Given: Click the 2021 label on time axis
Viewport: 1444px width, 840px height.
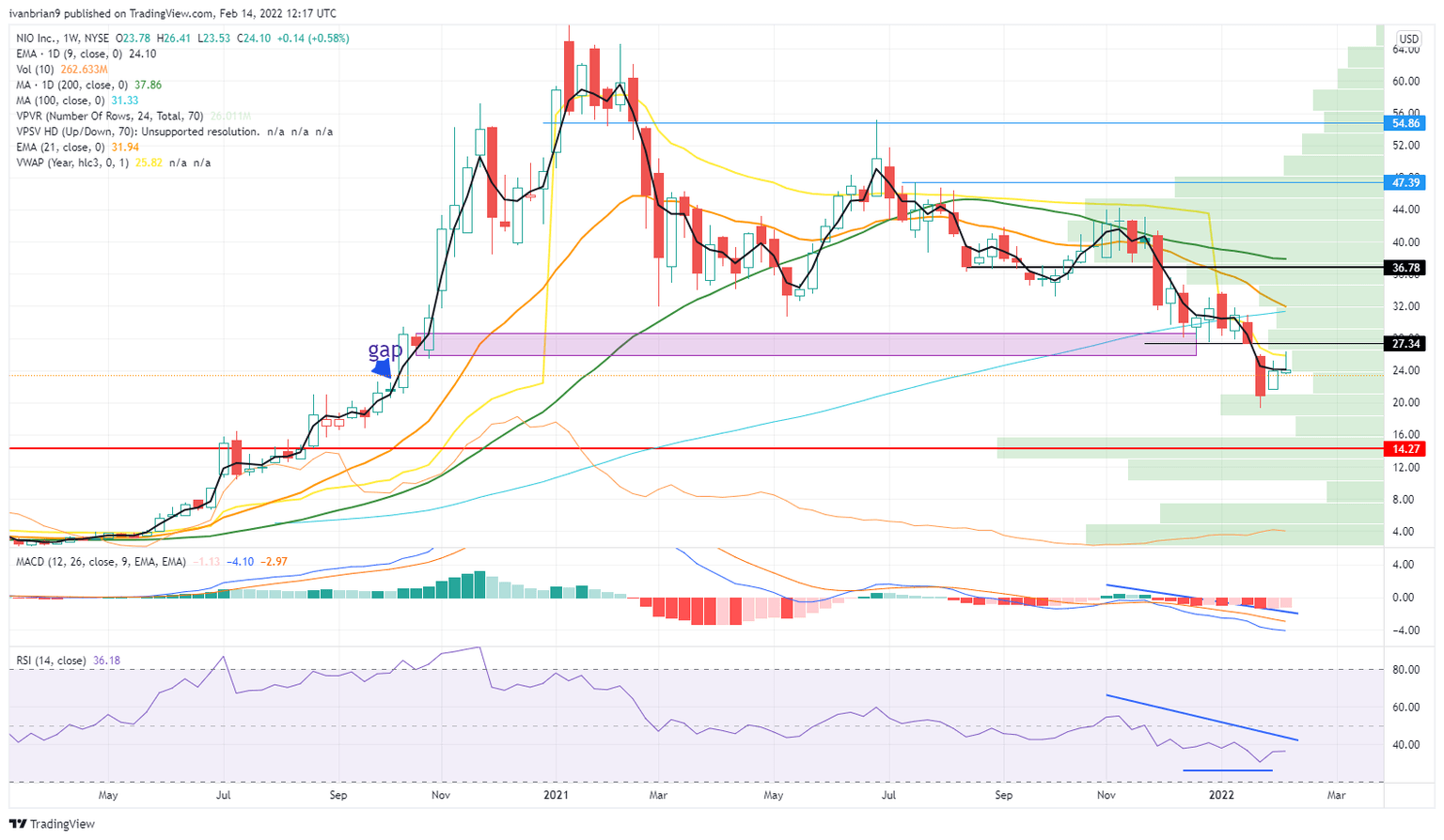Looking at the screenshot, I should tap(556, 795).
